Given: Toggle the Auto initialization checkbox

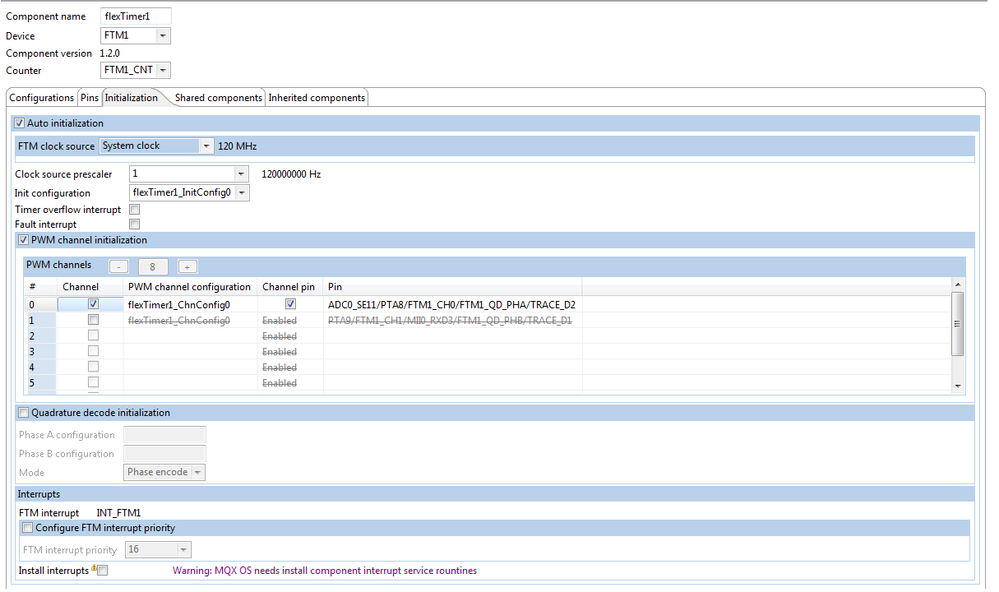Looking at the screenshot, I should coord(20,123).
